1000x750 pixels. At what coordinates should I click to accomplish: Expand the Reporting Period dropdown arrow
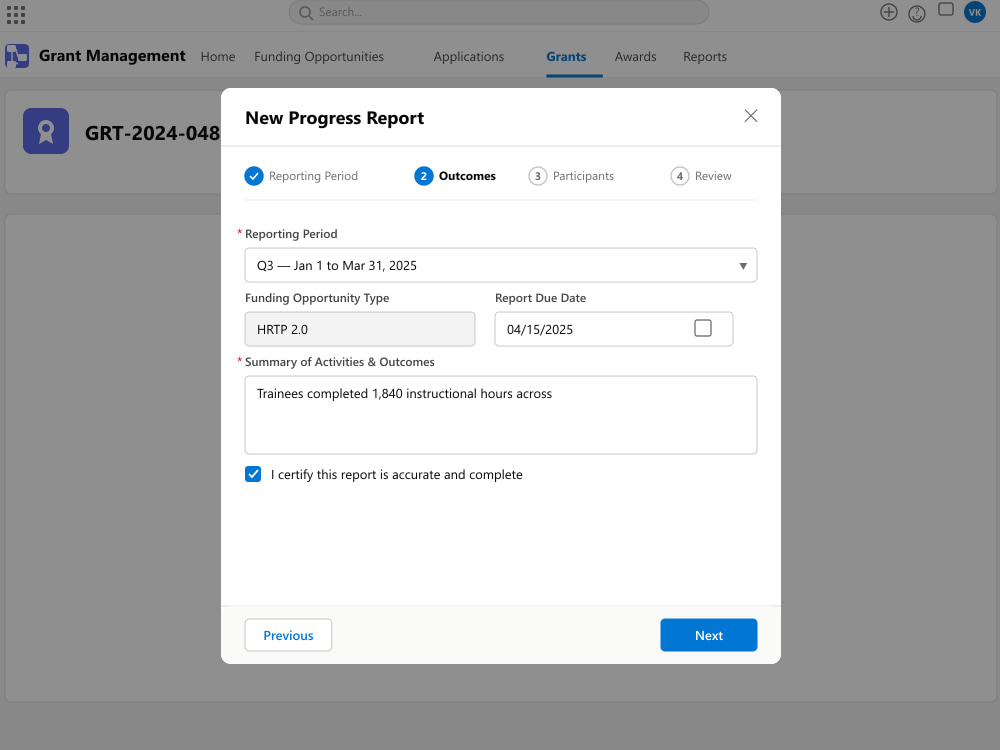tap(743, 266)
